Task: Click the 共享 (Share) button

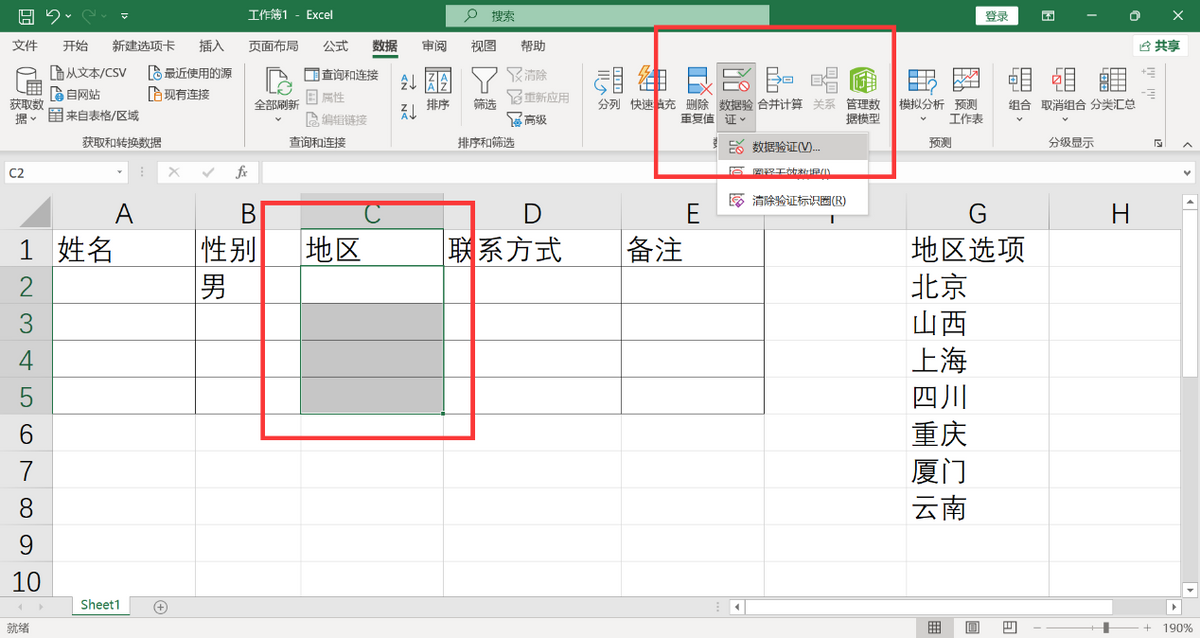Action: click(x=1160, y=46)
